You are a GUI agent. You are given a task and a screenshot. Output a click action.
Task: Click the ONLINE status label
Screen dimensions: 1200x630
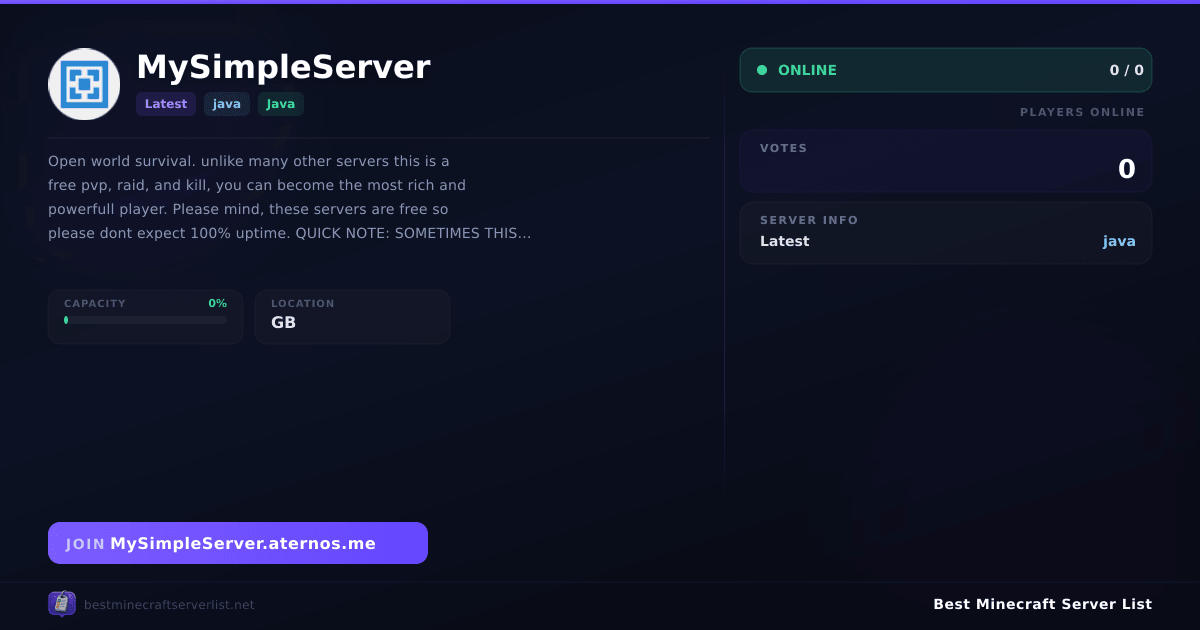tap(807, 70)
